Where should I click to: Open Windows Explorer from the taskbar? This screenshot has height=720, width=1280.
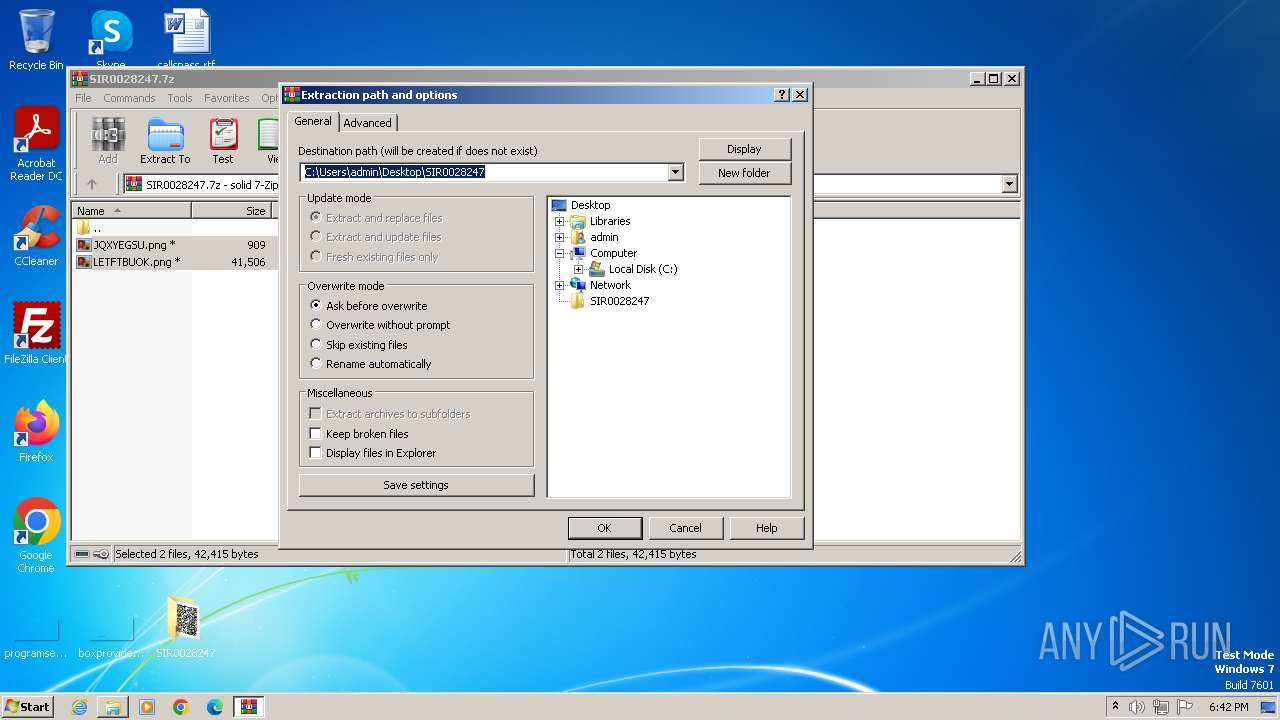point(113,707)
